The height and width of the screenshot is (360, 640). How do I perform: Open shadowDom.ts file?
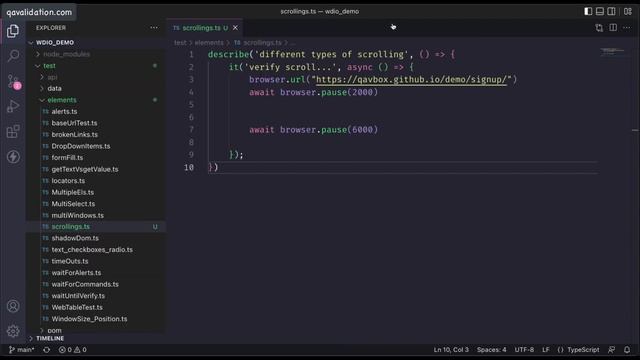click(x=75, y=238)
